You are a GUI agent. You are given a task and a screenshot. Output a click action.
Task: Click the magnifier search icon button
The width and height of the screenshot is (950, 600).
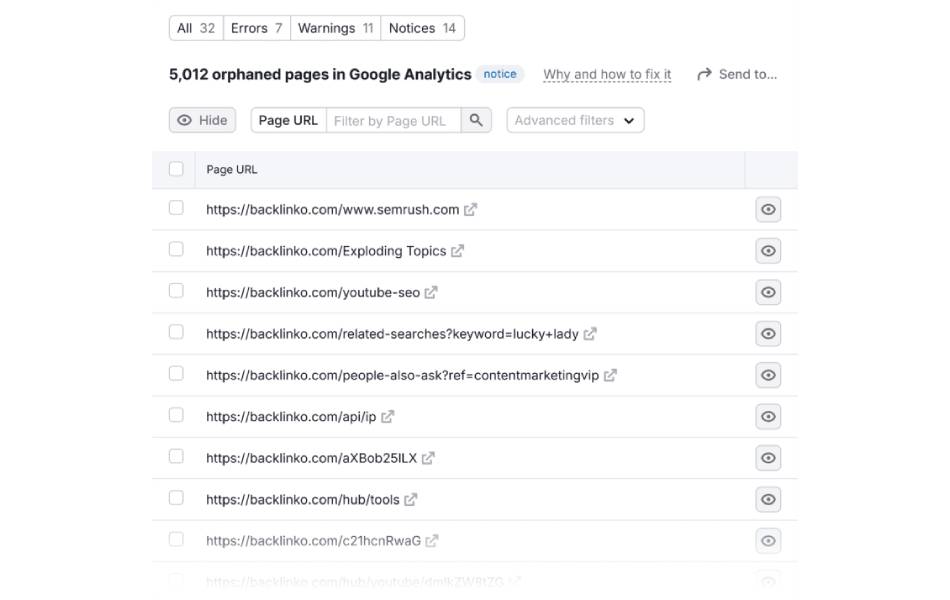[x=476, y=120]
